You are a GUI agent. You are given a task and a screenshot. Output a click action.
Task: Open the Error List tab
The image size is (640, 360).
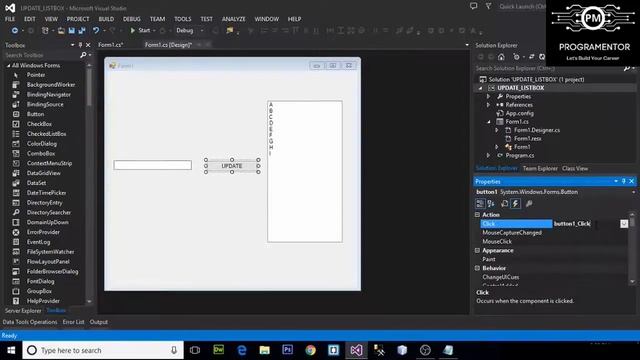tap(73, 322)
